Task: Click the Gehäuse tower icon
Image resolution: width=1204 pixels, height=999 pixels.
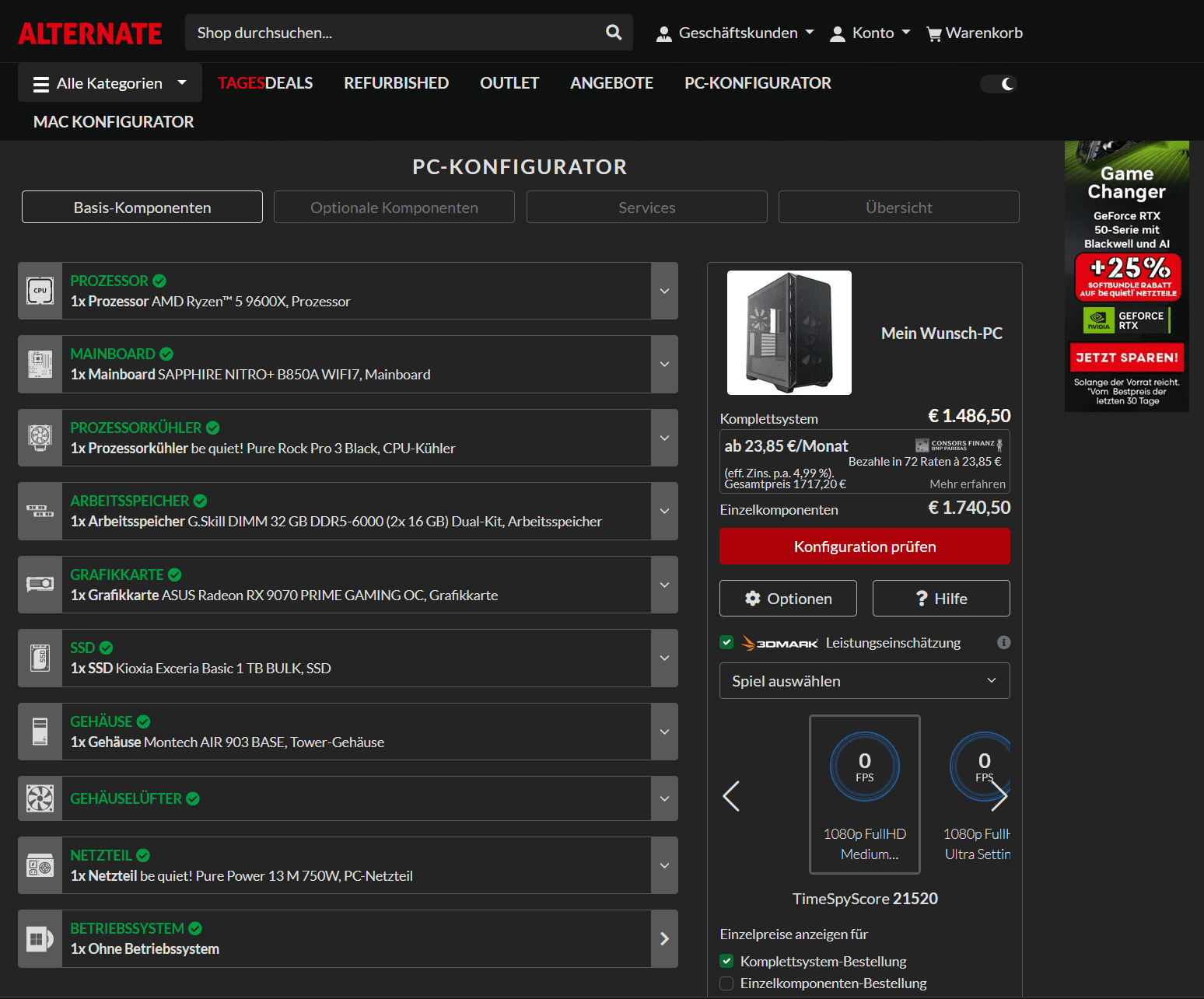Action: [40, 732]
